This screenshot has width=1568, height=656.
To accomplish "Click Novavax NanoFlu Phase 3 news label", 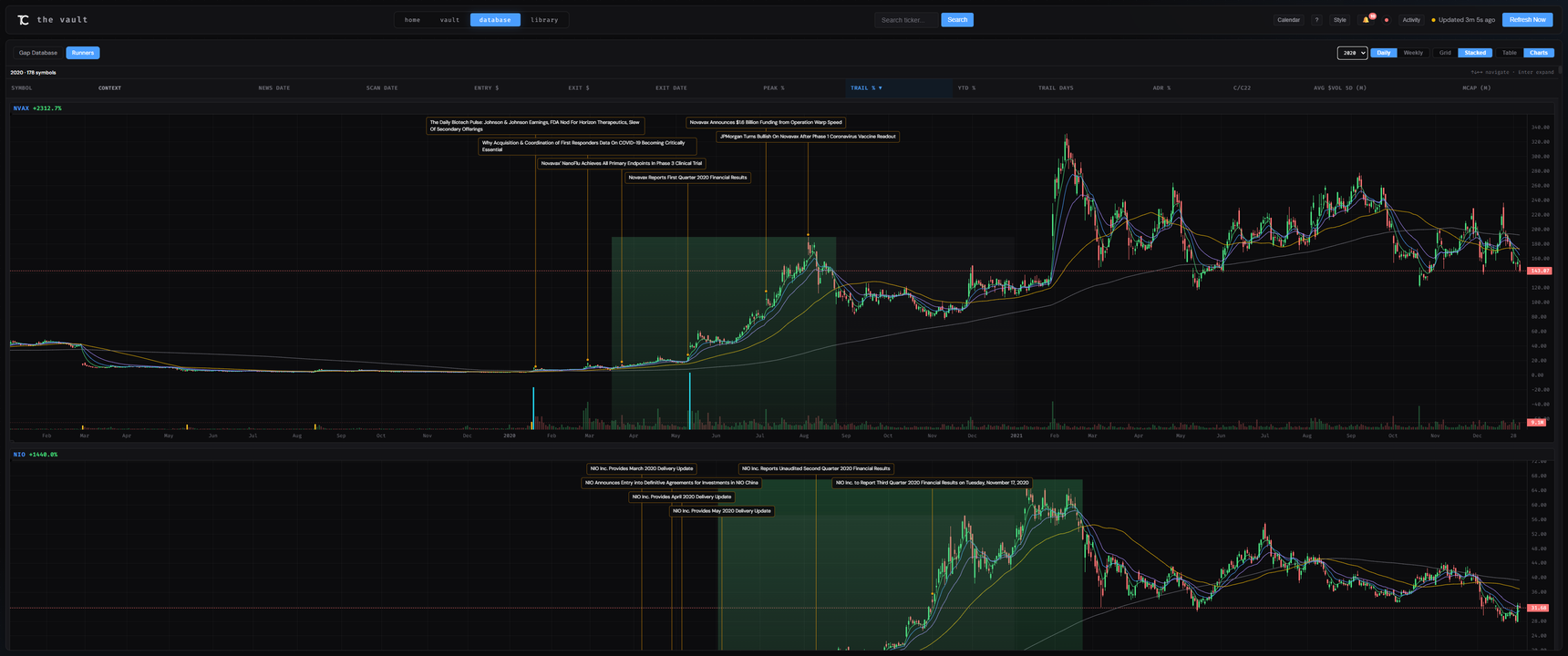I will point(622,164).
